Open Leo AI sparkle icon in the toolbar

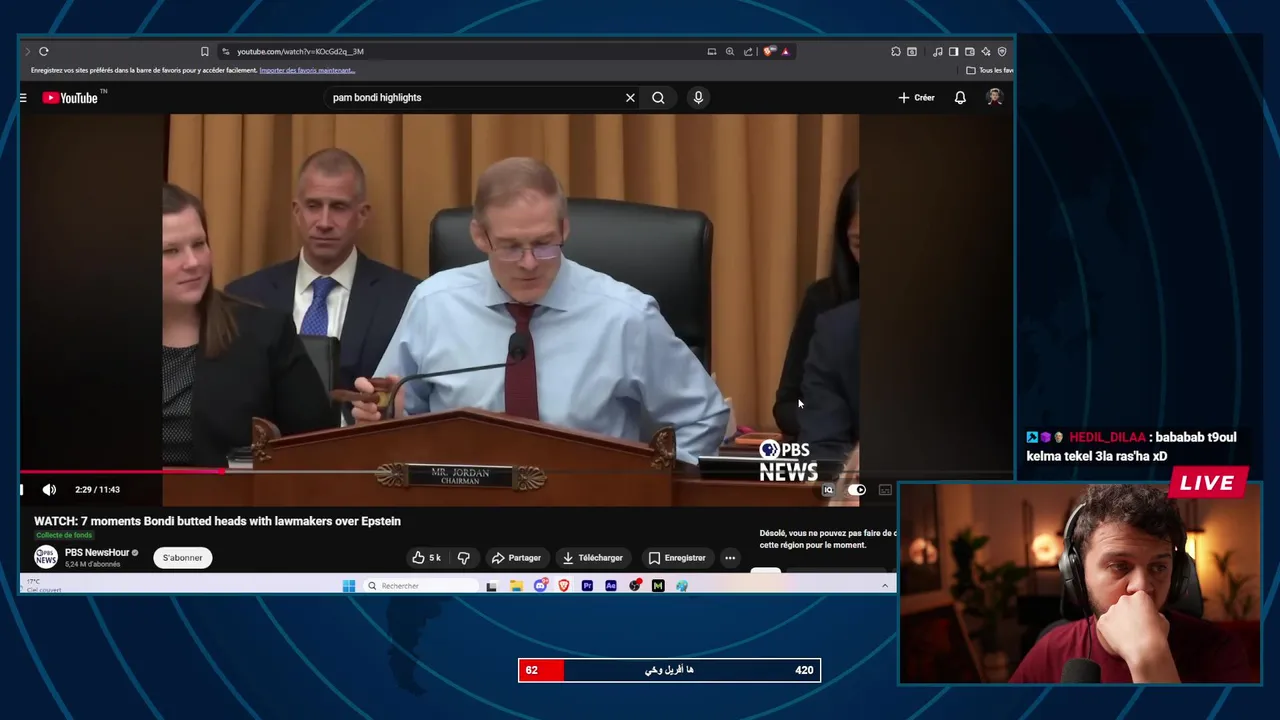986,51
